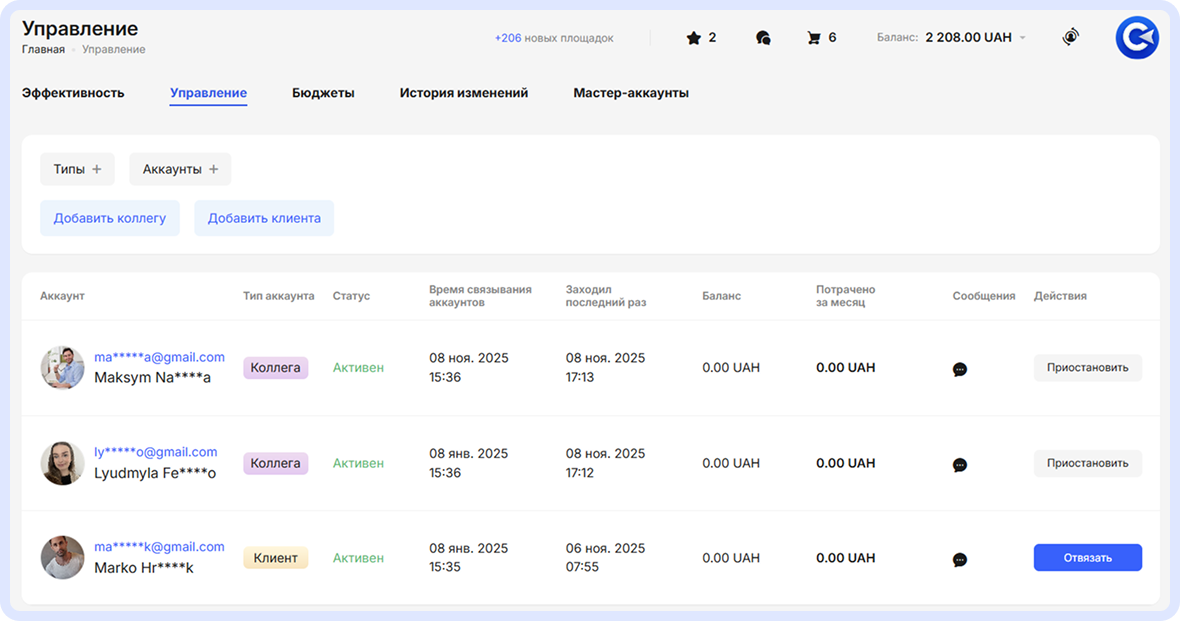Screen dimensions: 1180x621
Task: Click Отвязать for Marko Hr****k
Action: click(x=1087, y=558)
